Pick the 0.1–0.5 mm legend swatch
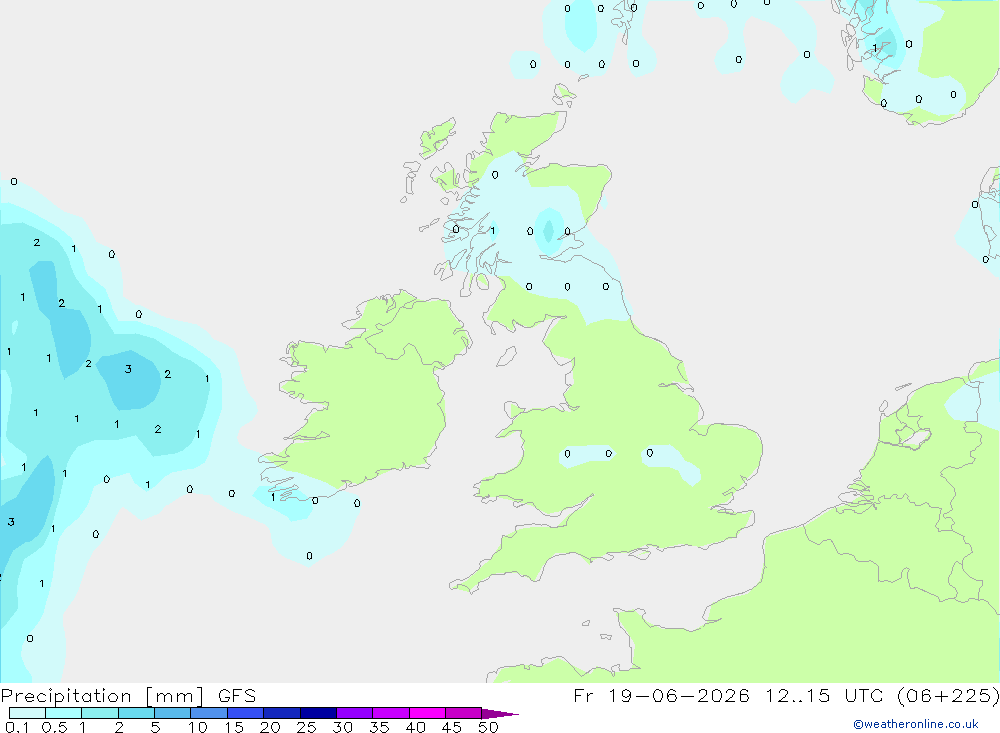Image resolution: width=1000 pixels, height=733 pixels. tap(27, 713)
